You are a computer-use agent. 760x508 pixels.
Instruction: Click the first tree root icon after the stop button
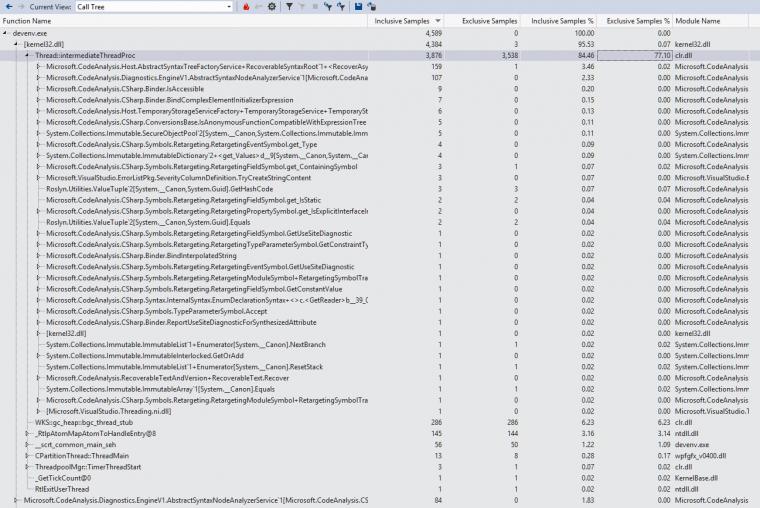click(x=328, y=7)
